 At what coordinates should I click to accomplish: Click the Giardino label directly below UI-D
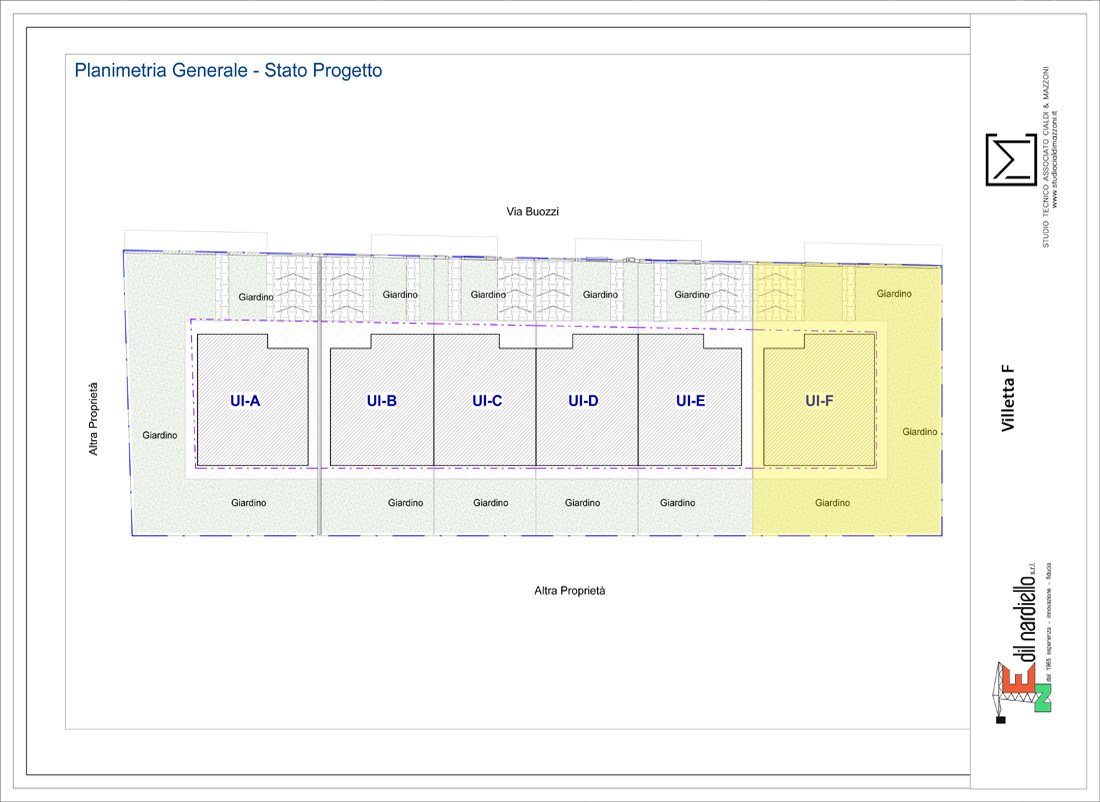coord(582,502)
